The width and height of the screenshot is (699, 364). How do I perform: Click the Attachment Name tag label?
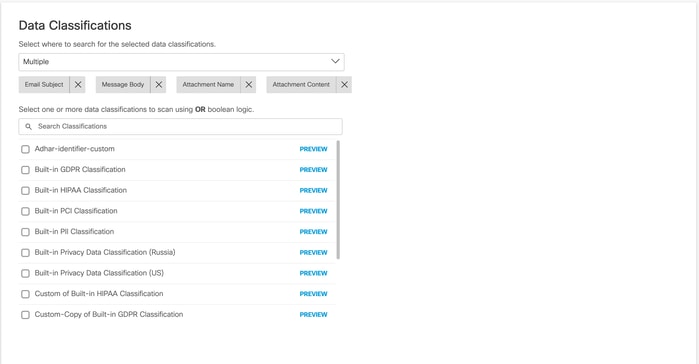(208, 85)
